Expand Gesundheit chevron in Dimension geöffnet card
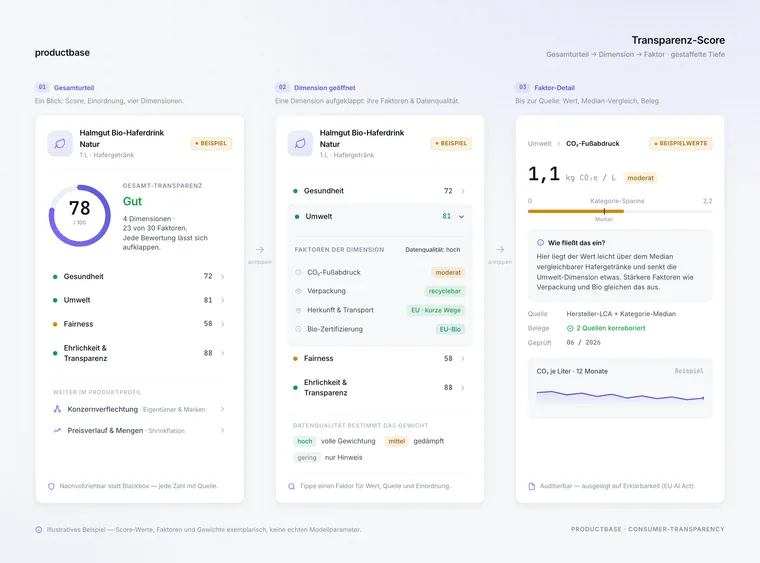Viewport: 760px width, 563px height. (463, 191)
